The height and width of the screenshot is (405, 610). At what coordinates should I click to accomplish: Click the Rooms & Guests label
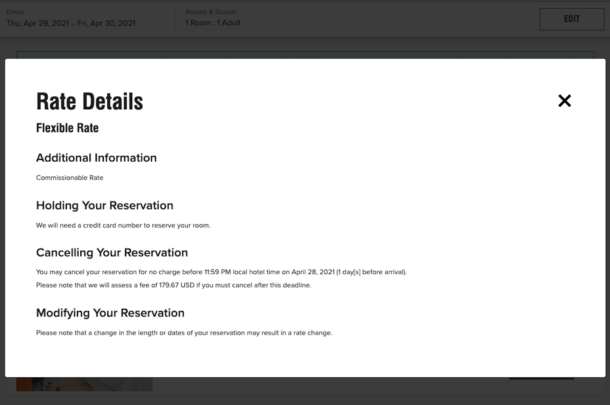click(207, 12)
